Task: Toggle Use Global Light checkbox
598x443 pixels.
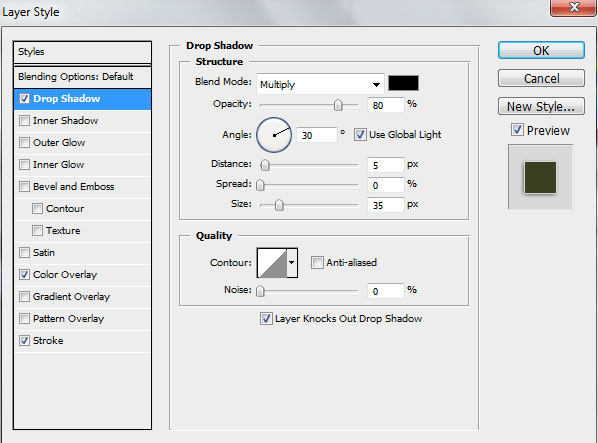Action: (x=360, y=135)
